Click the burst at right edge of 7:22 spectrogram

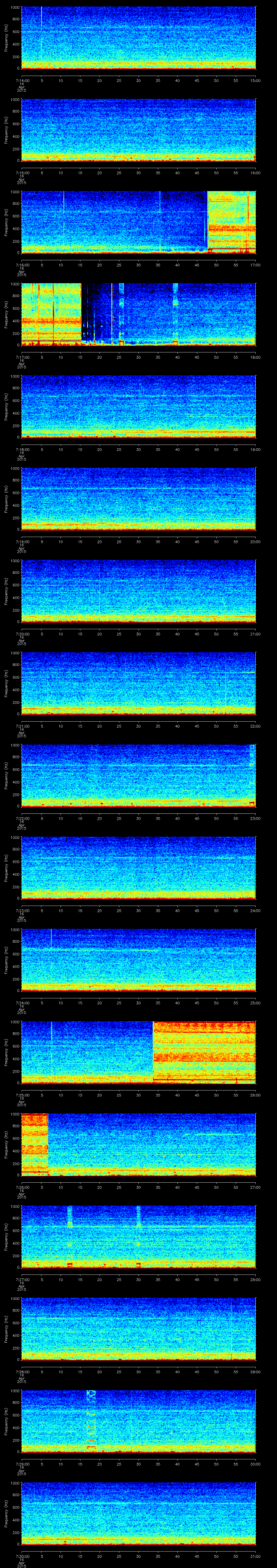tap(252, 758)
